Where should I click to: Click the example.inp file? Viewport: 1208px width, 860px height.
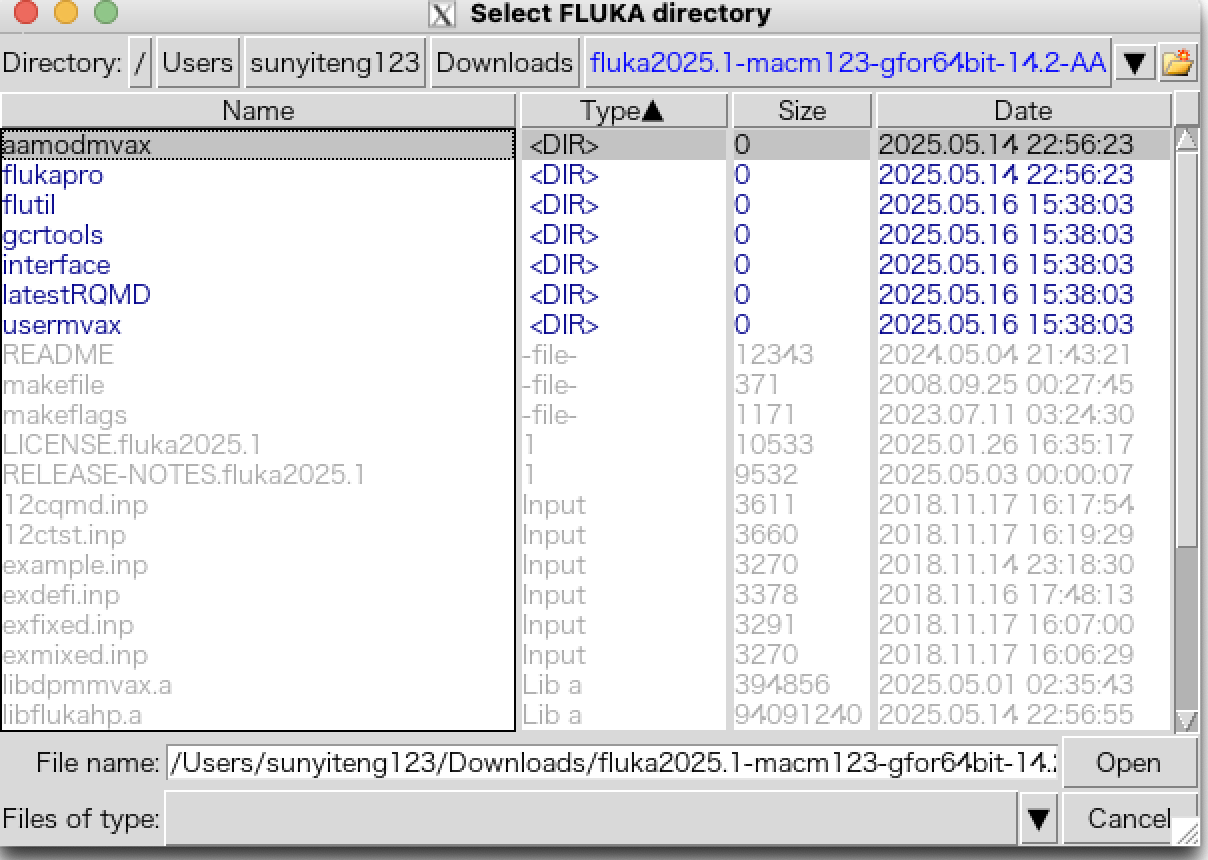coord(75,565)
